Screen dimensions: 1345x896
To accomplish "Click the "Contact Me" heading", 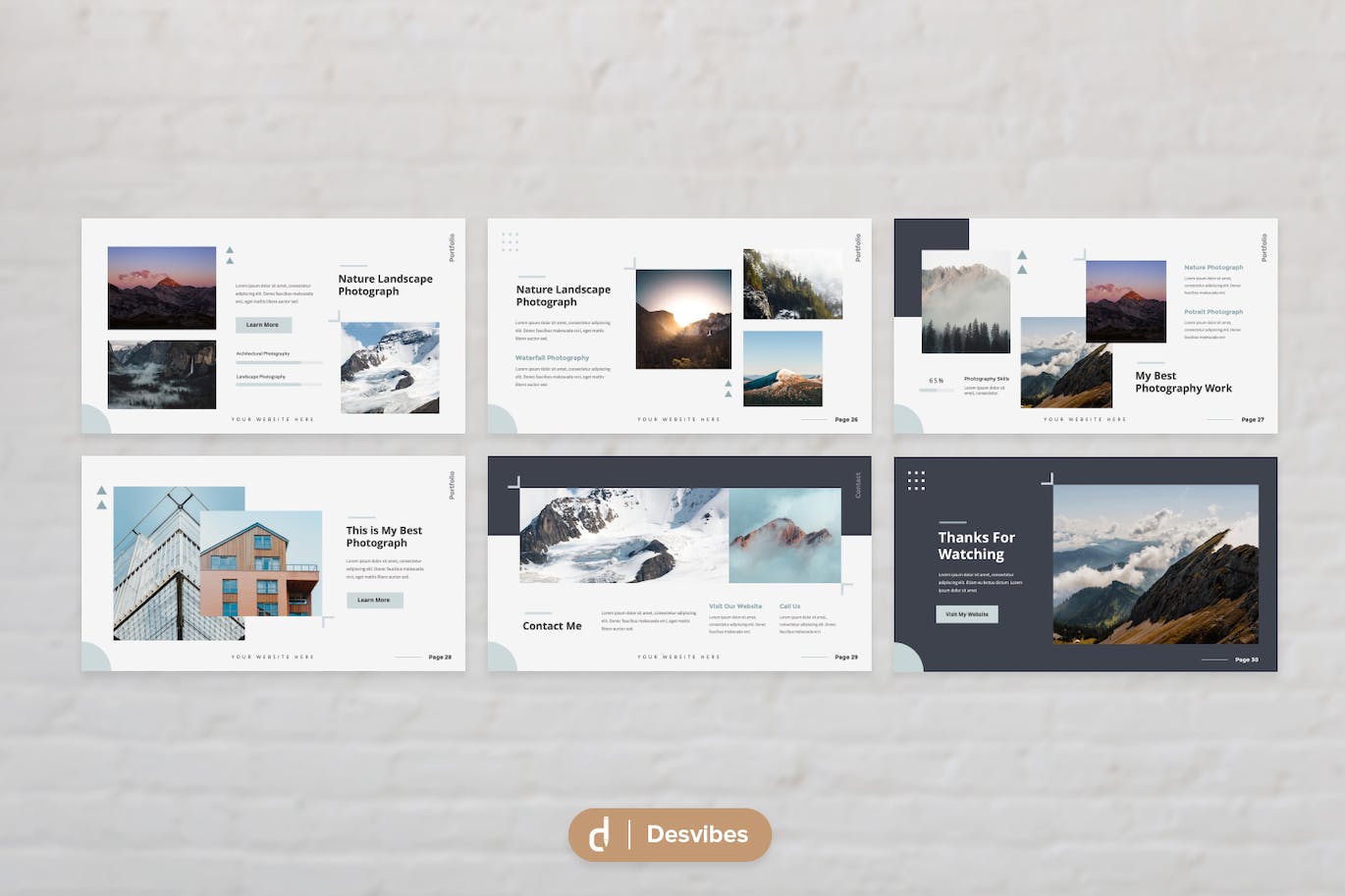I will 552,626.
